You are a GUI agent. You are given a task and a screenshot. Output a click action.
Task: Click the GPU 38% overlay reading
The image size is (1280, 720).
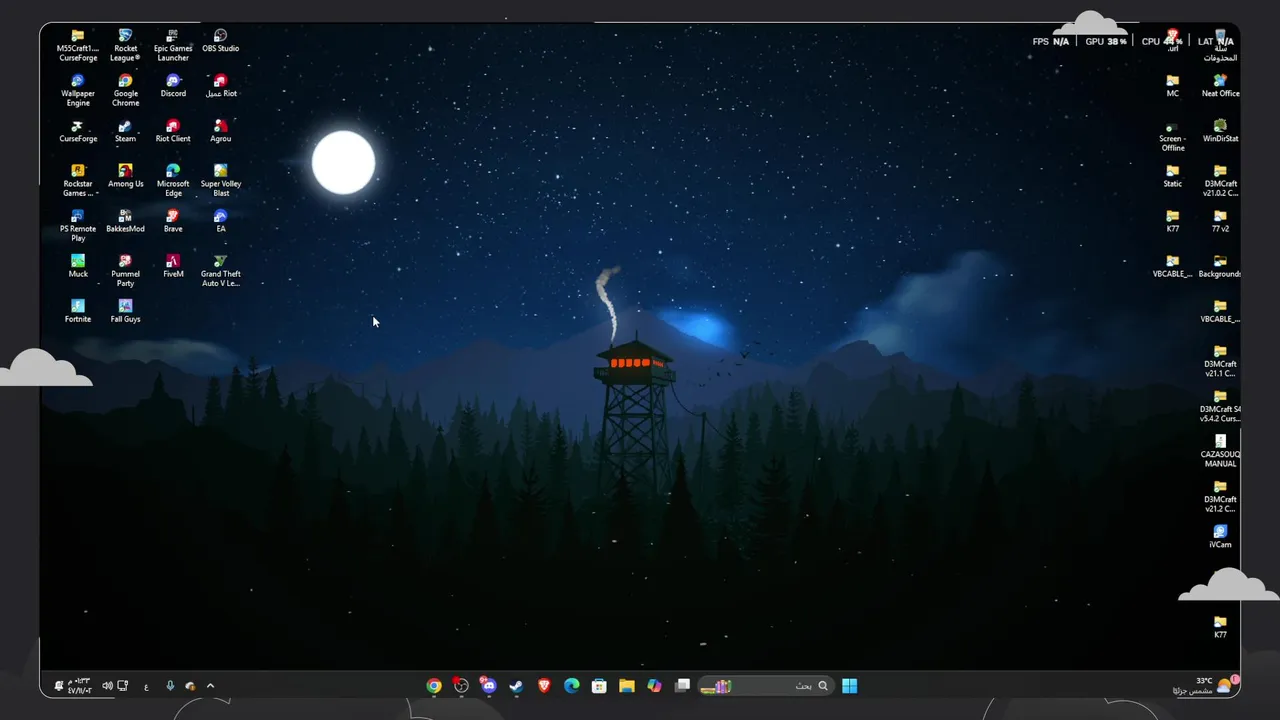(x=1106, y=42)
